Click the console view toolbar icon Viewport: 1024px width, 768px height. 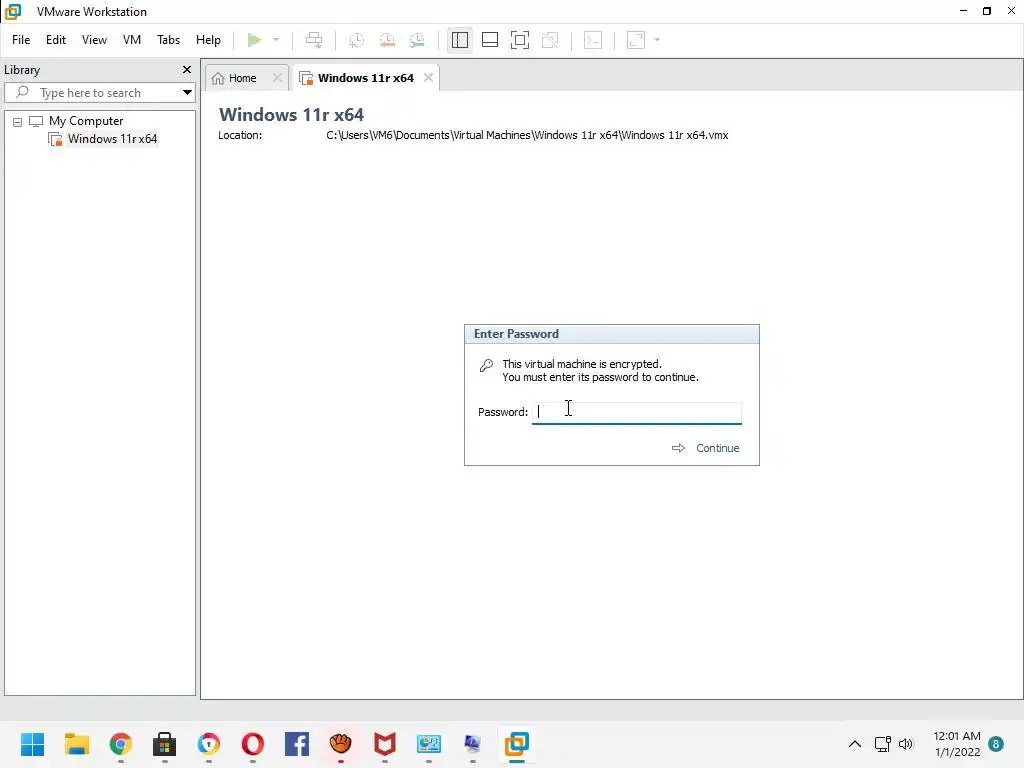[x=593, y=40]
